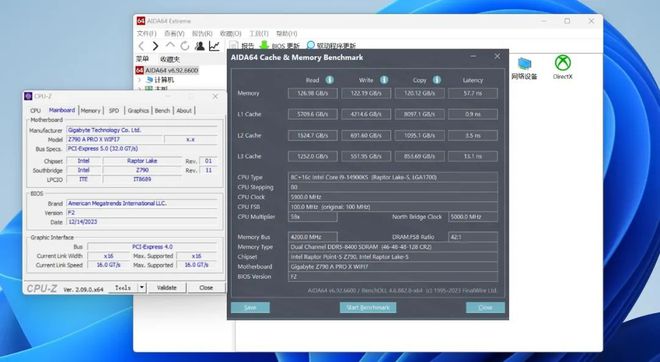The height and width of the screenshot is (362, 660).
Task: Click the forward navigation arrow in AIDA64 toolbar
Action: pos(155,46)
